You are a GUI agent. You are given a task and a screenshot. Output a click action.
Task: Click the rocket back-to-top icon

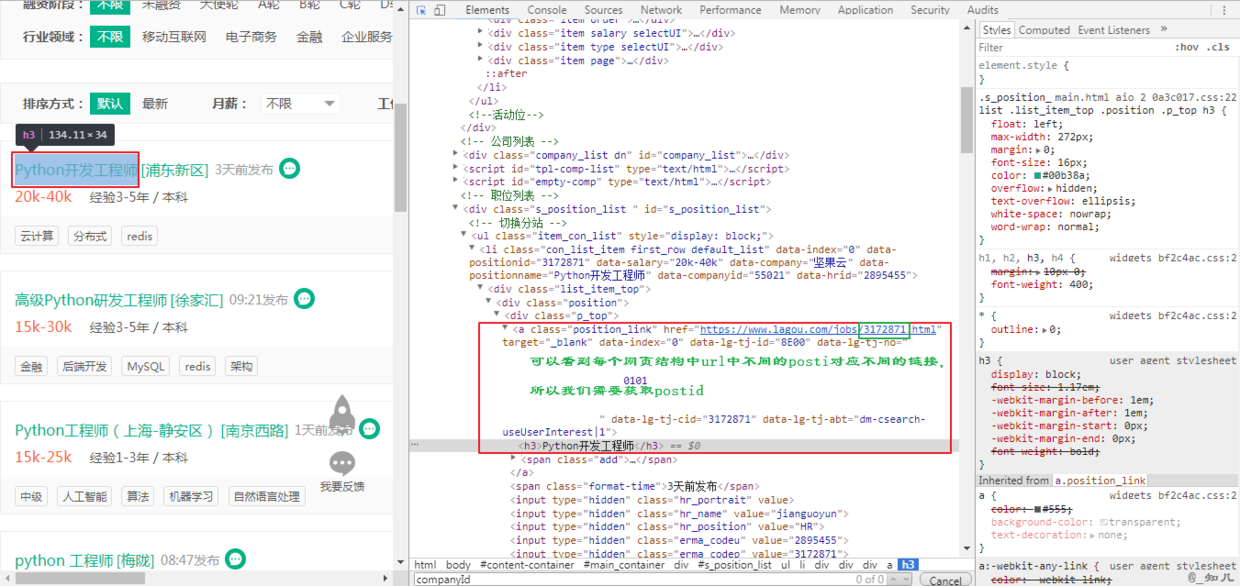(x=342, y=414)
